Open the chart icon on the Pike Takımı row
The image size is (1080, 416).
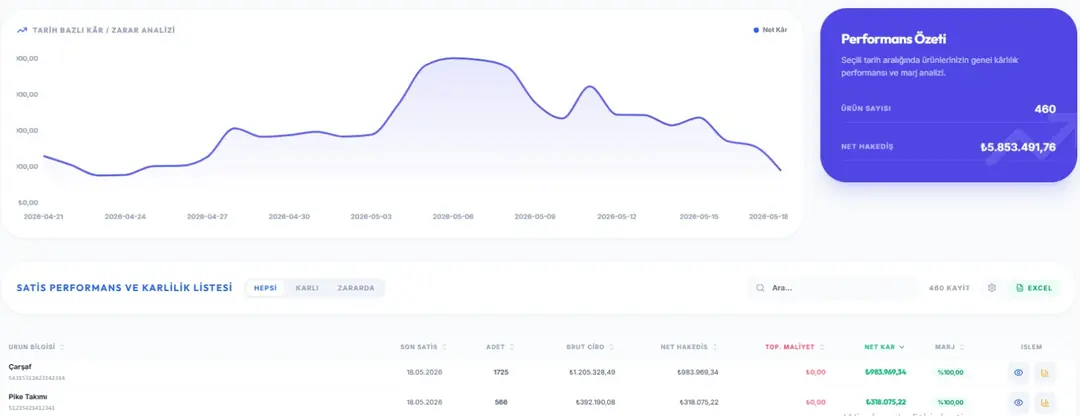pos(1045,402)
